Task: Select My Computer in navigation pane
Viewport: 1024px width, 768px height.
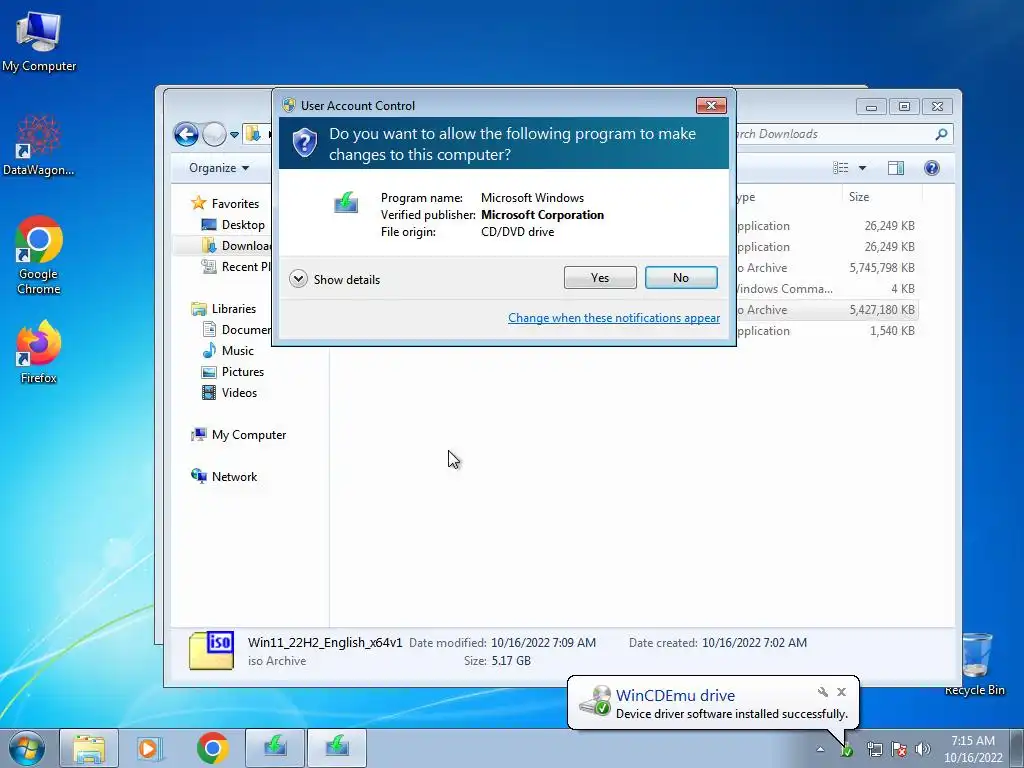Action: click(238, 435)
